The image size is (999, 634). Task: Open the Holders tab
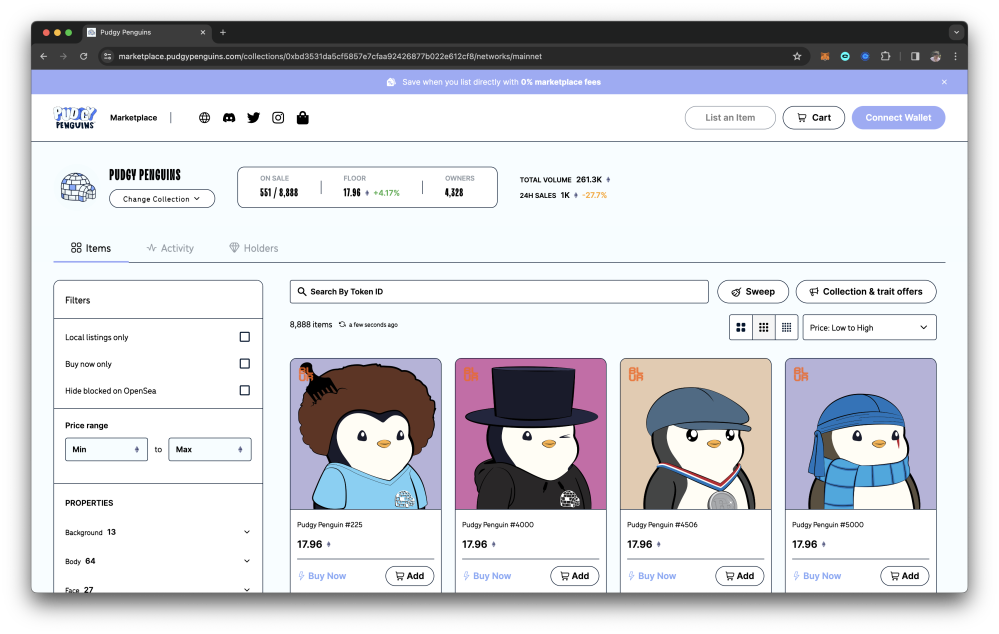pyautogui.click(x=254, y=249)
